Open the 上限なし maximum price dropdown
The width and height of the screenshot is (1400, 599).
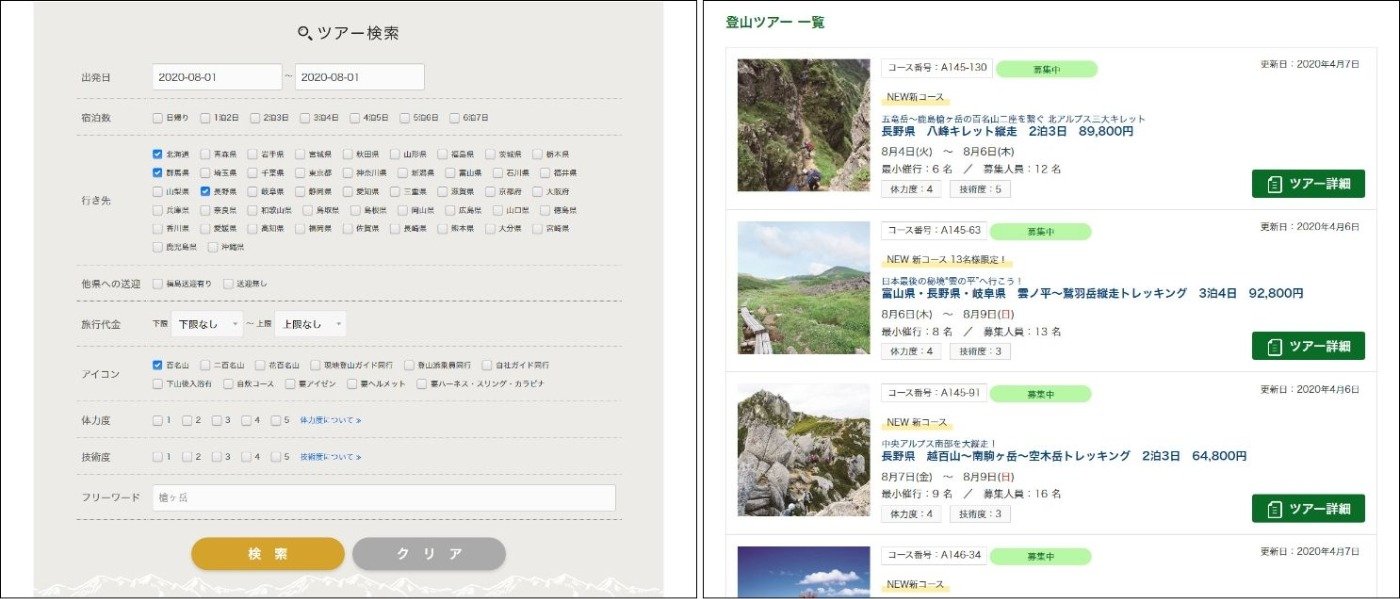coord(311,324)
